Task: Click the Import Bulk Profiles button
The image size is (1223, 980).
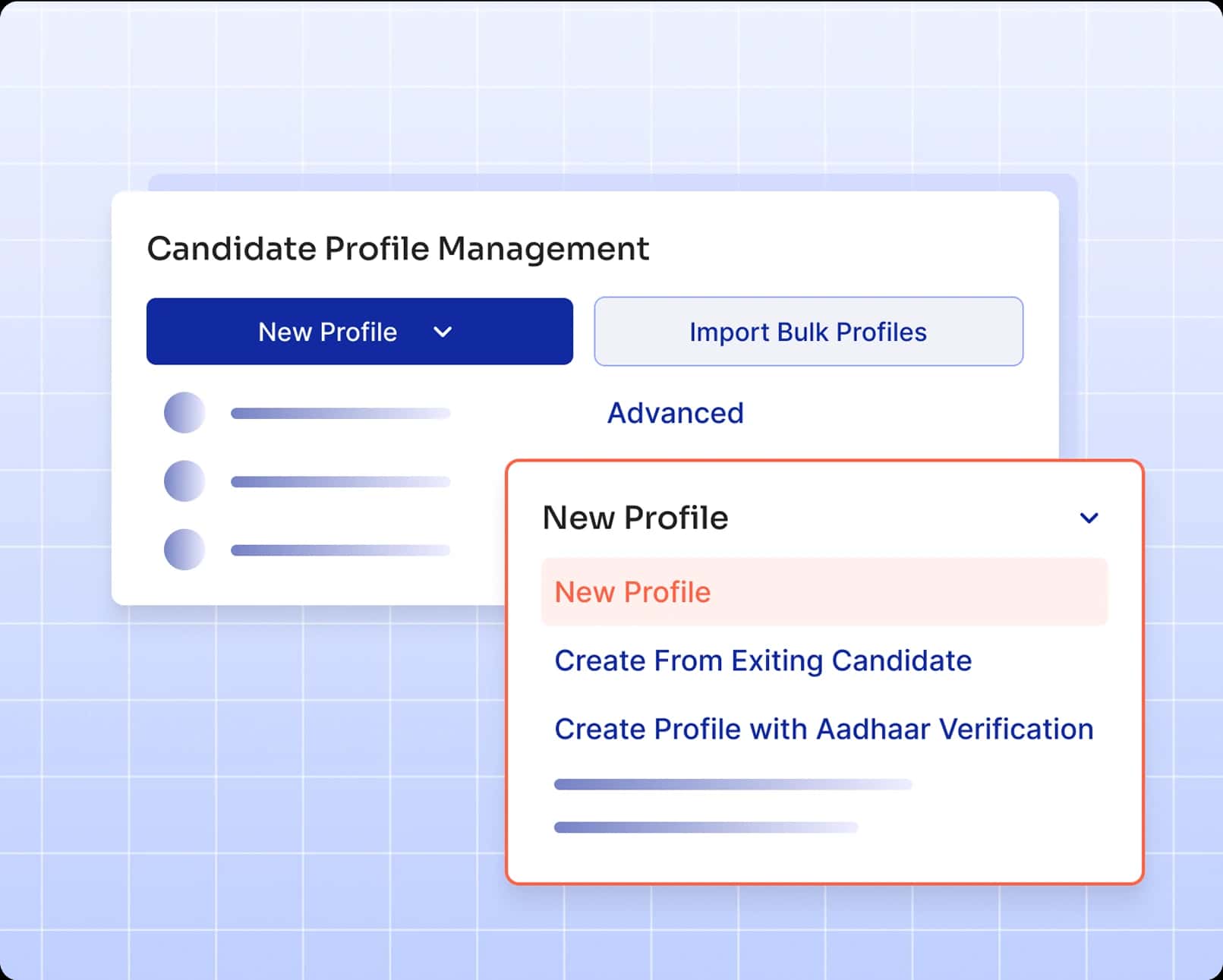Action: coord(808,332)
